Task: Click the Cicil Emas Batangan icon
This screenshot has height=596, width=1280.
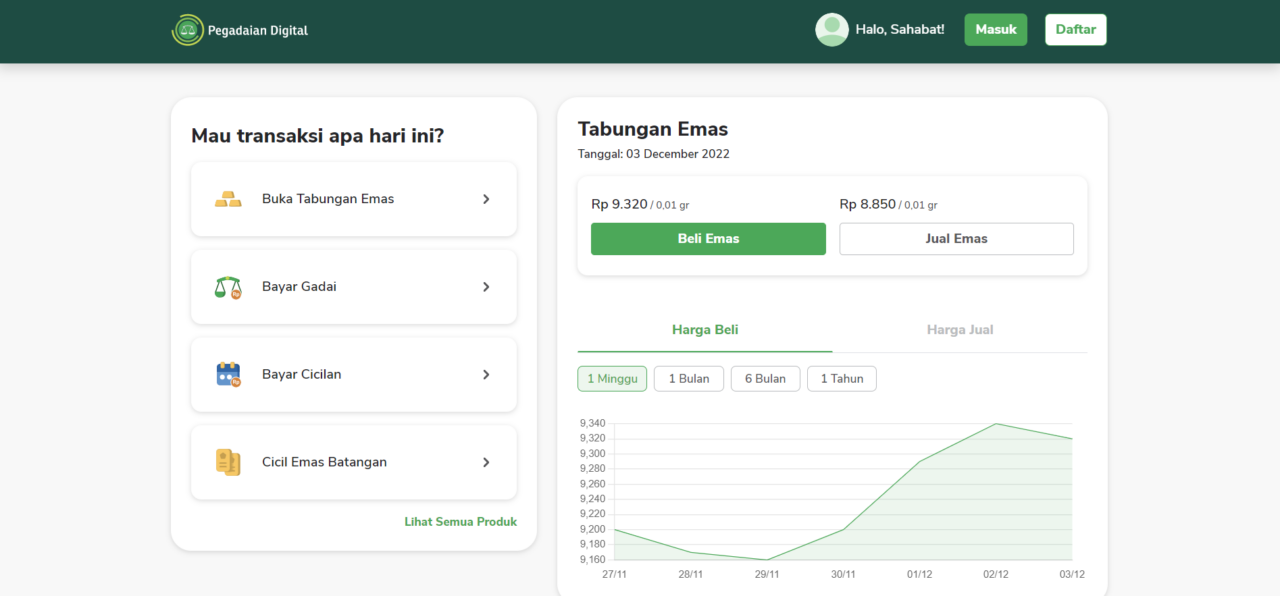Action: [228, 462]
